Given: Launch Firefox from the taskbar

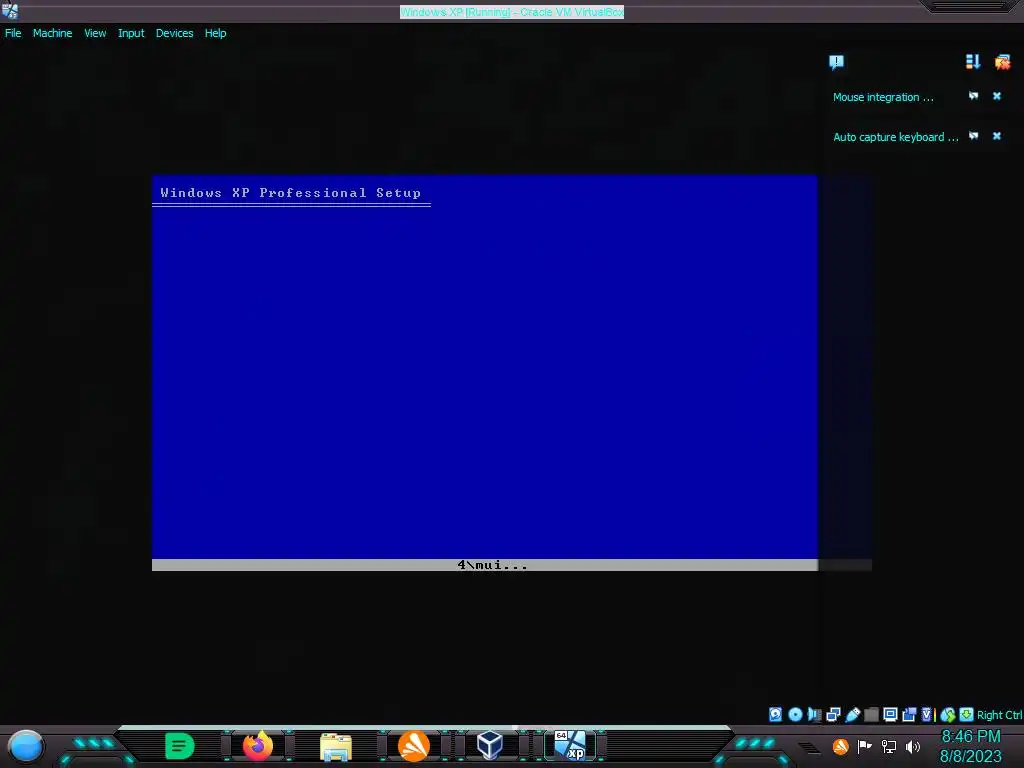Looking at the screenshot, I should point(258,746).
